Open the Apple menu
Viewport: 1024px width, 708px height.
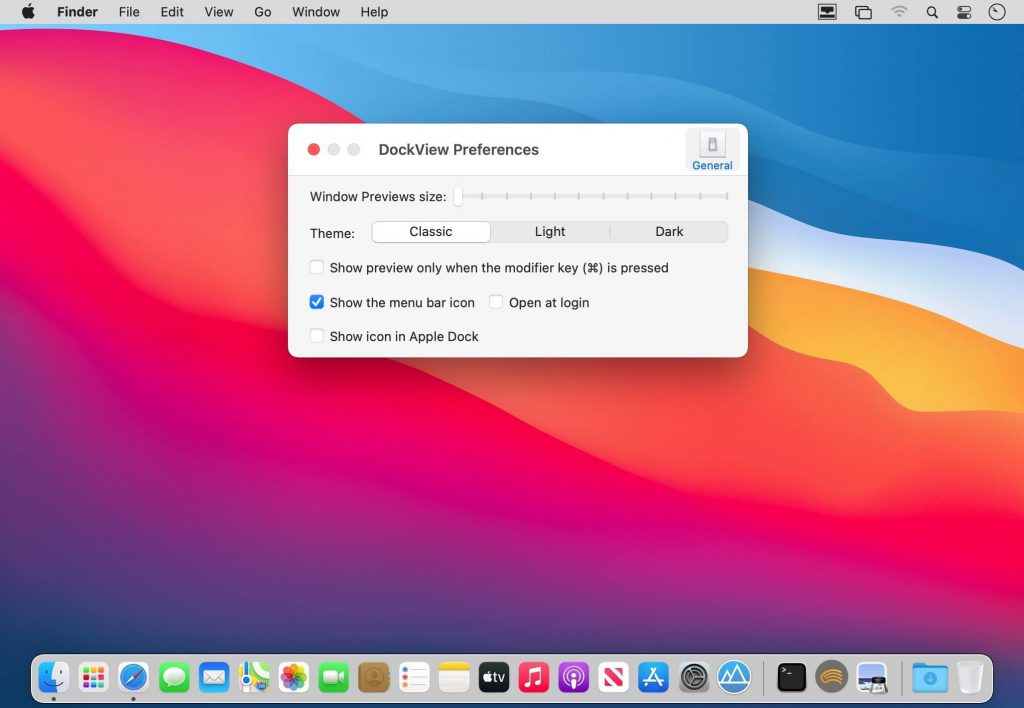tap(27, 12)
